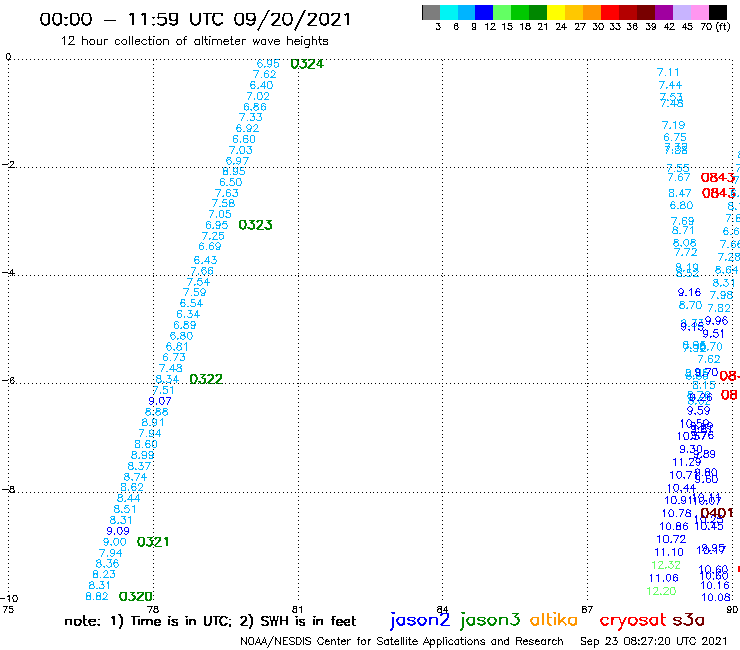Select the wave height value 10.72
This screenshot has height=650, width=740.
point(671,539)
